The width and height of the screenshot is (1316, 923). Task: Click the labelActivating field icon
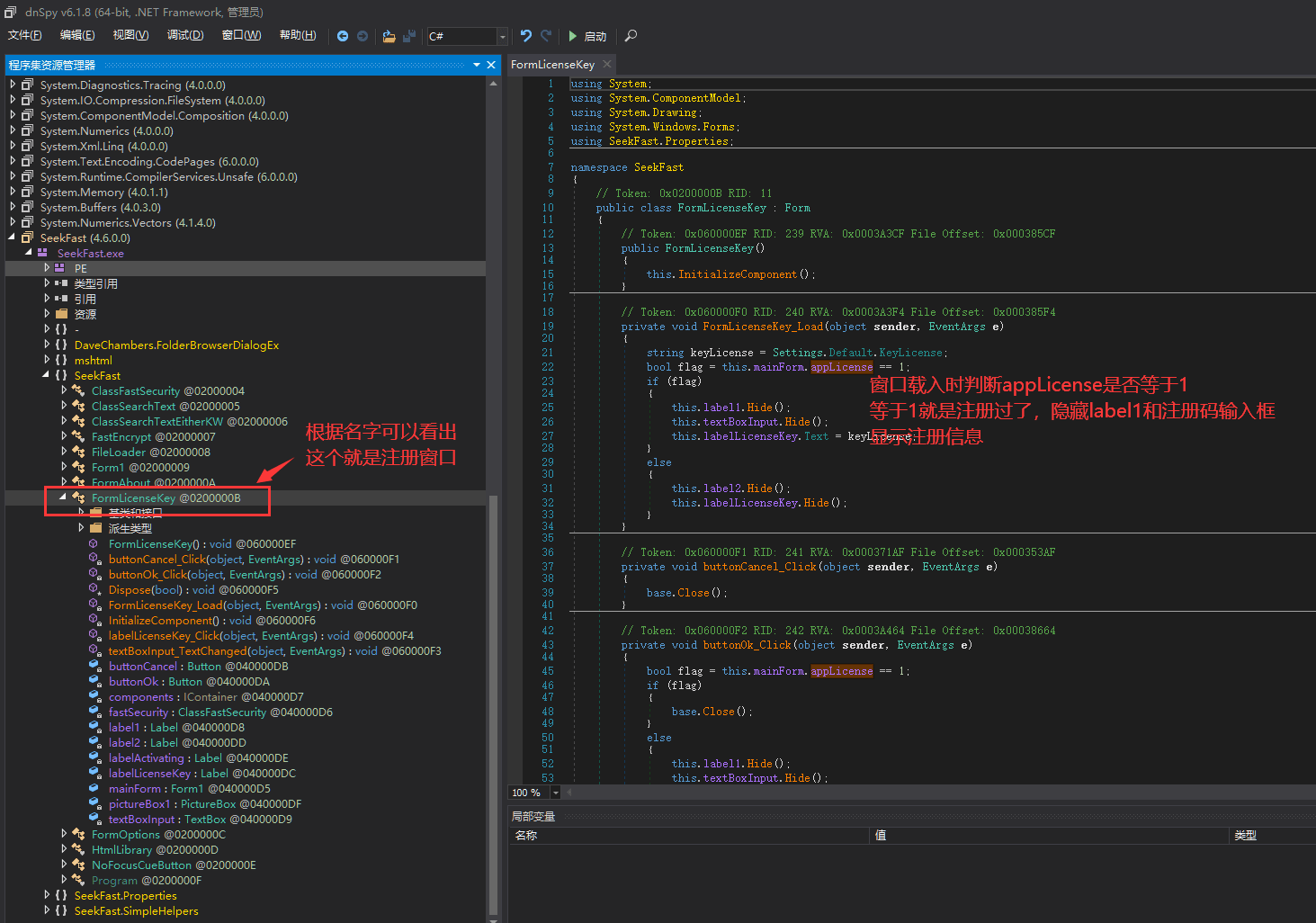[94, 757]
